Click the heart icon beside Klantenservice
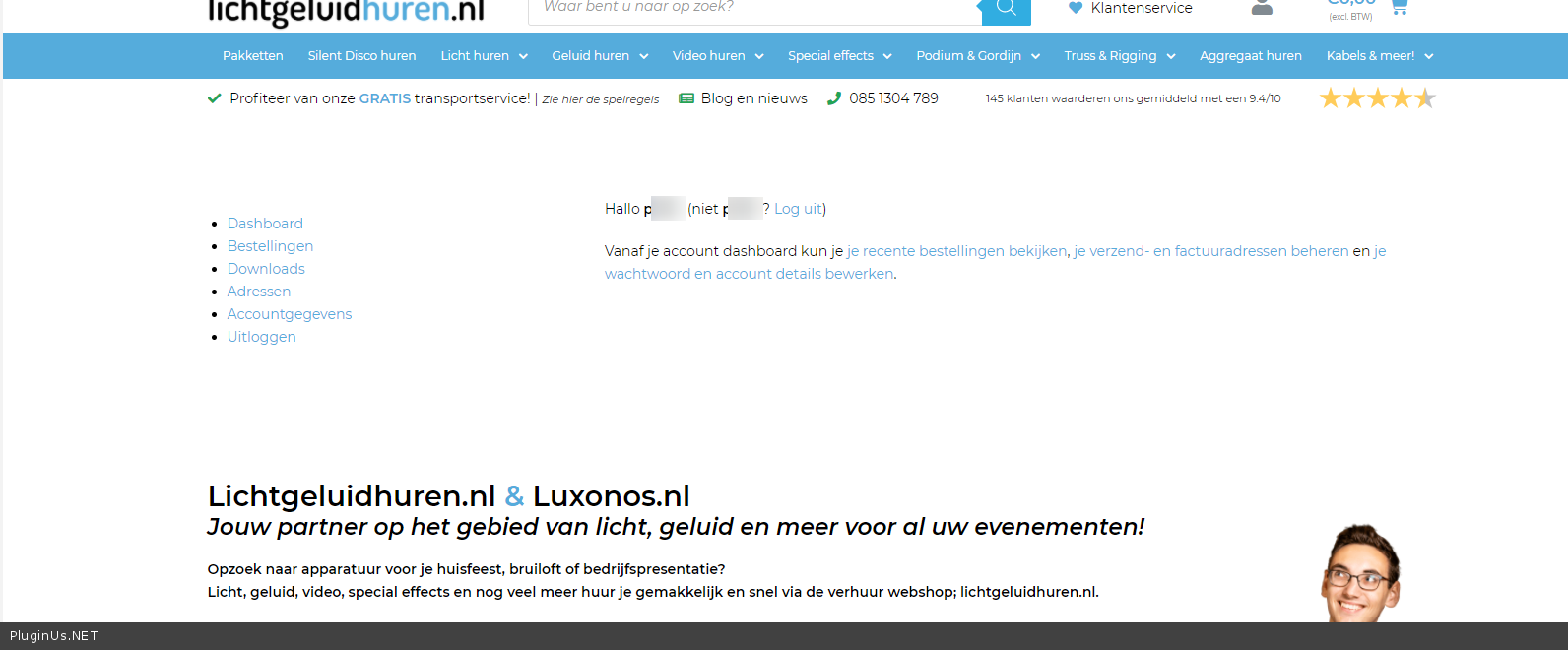The width and height of the screenshot is (1568, 650). pyautogui.click(x=1076, y=8)
